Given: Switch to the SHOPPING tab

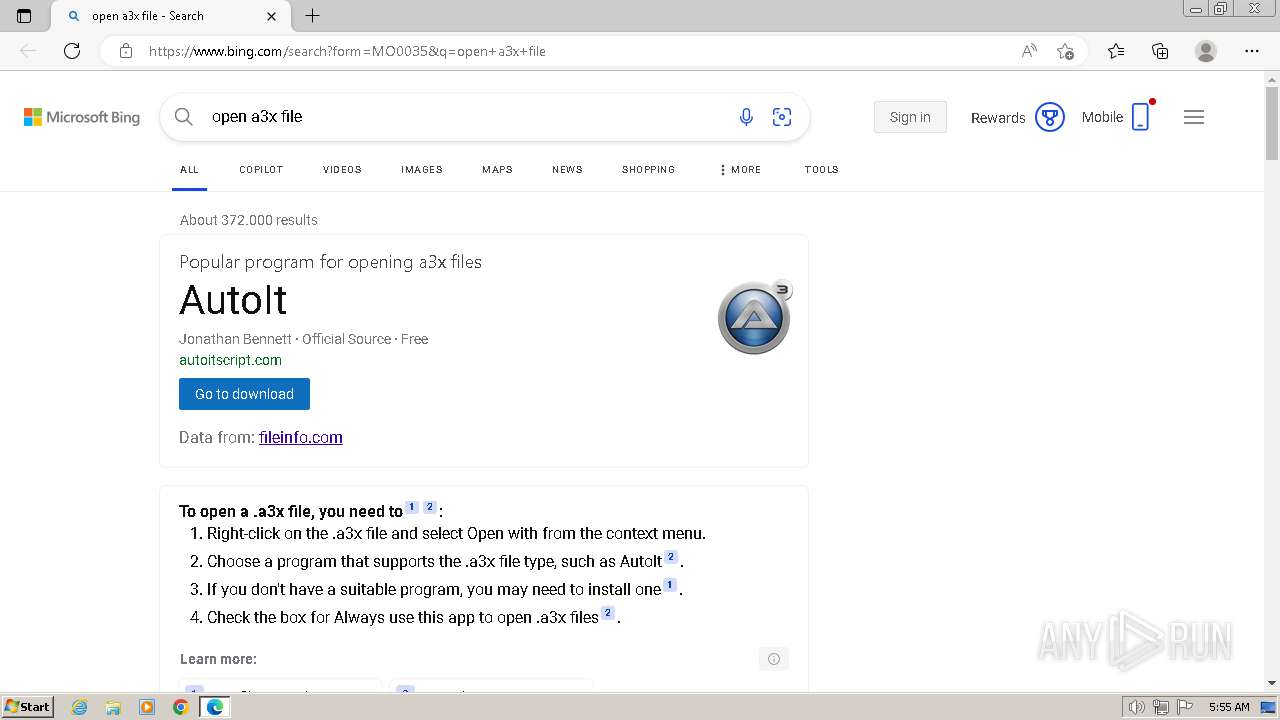Looking at the screenshot, I should 648,170.
